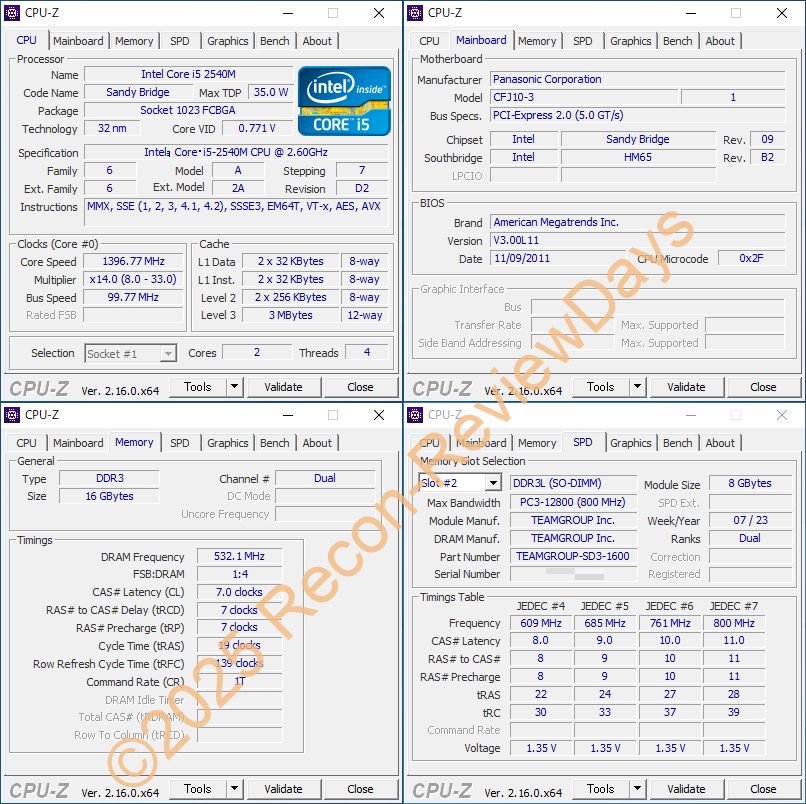Screen dimensions: 806x804
Task: Expand Tools dropdown arrow in SPD window
Action: (637, 789)
